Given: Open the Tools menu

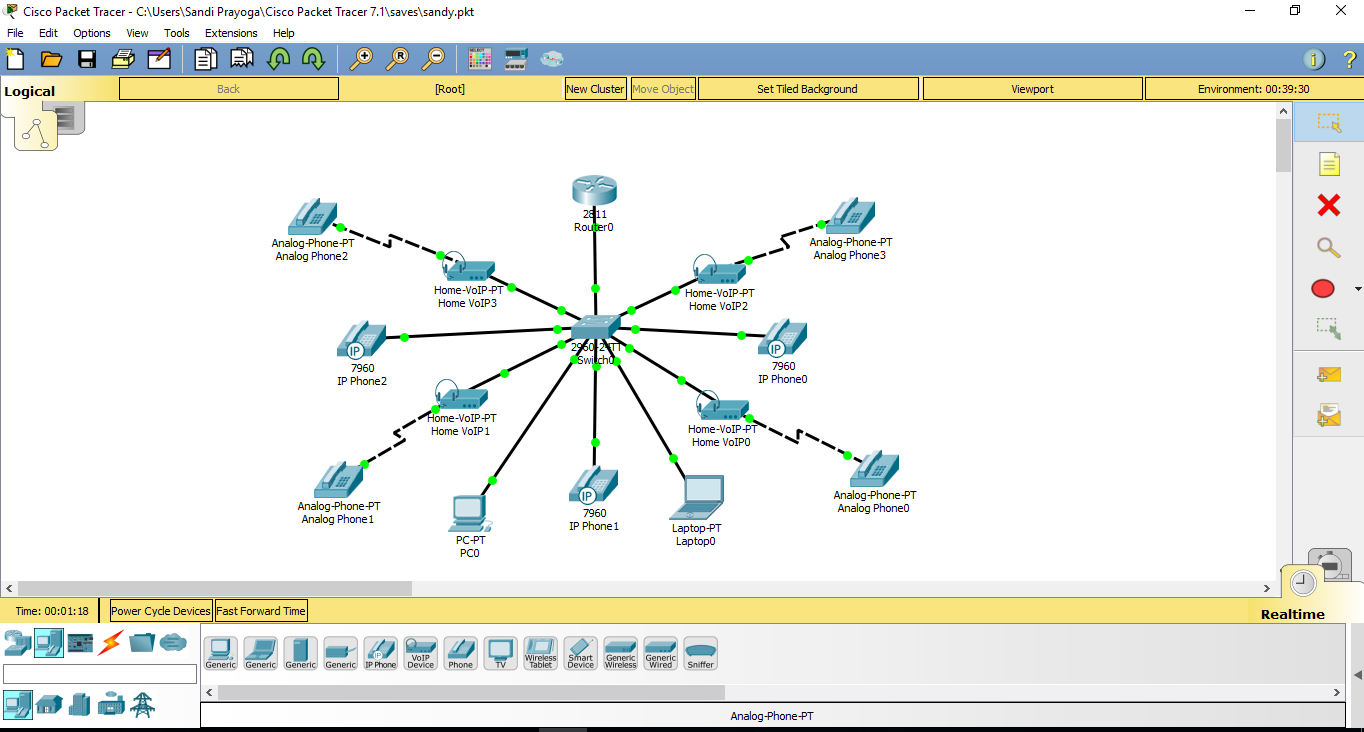Looking at the screenshot, I should [x=177, y=33].
